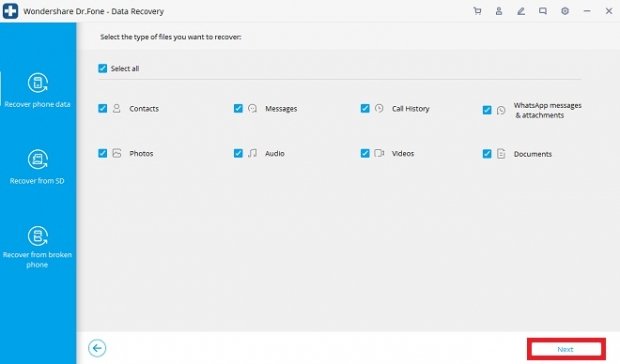Screen dimensions: 620x364
Task: Click the Photos label
Action: pyautogui.click(x=141, y=153)
